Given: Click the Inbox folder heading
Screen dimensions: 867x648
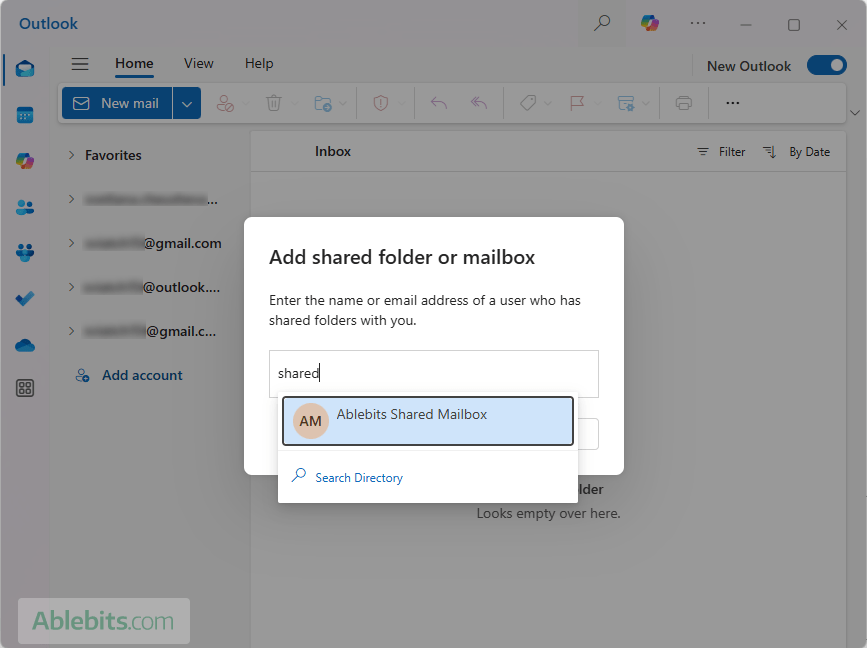Looking at the screenshot, I should [333, 151].
